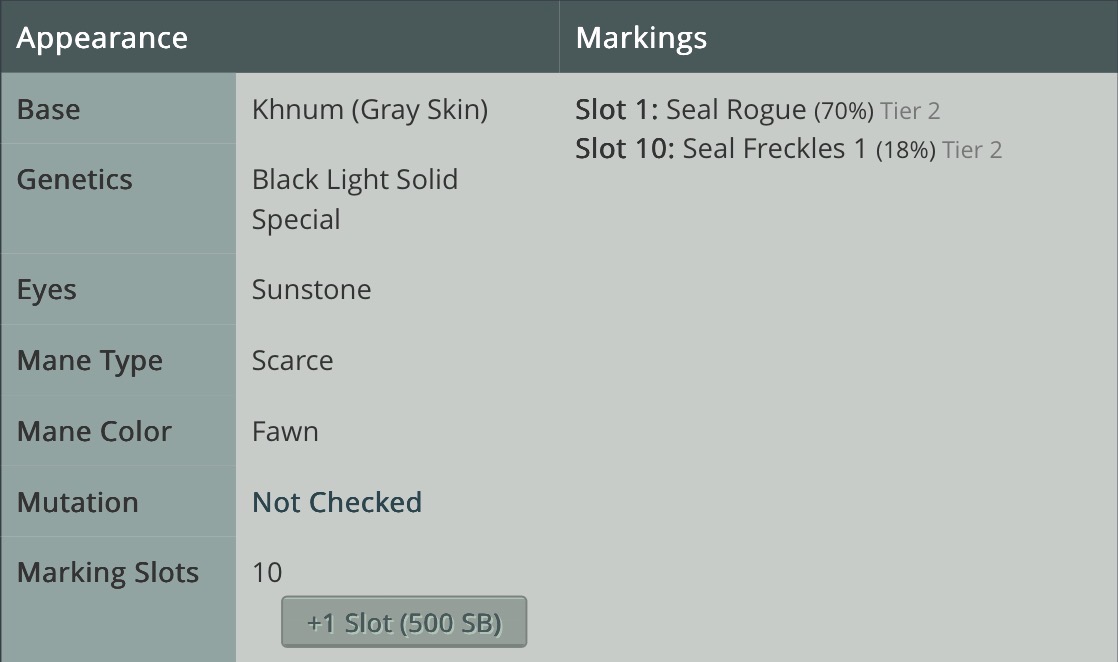Click the Scarce mane type value
Image resolution: width=1118 pixels, height=662 pixels.
click(292, 360)
